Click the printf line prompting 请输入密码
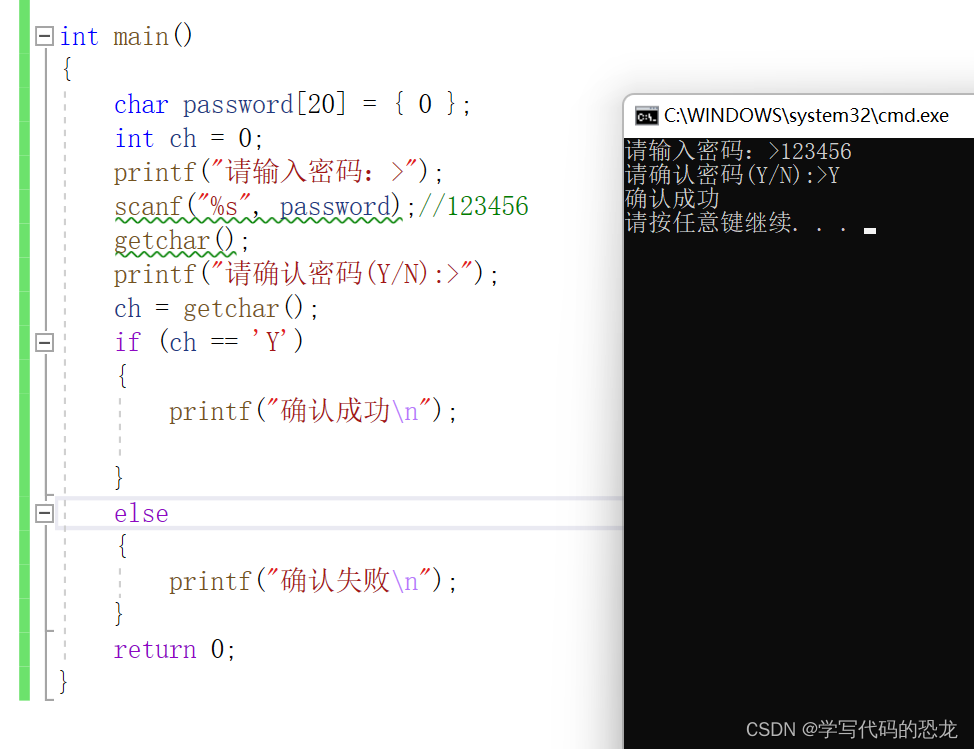The height and width of the screenshot is (749, 974). (278, 172)
